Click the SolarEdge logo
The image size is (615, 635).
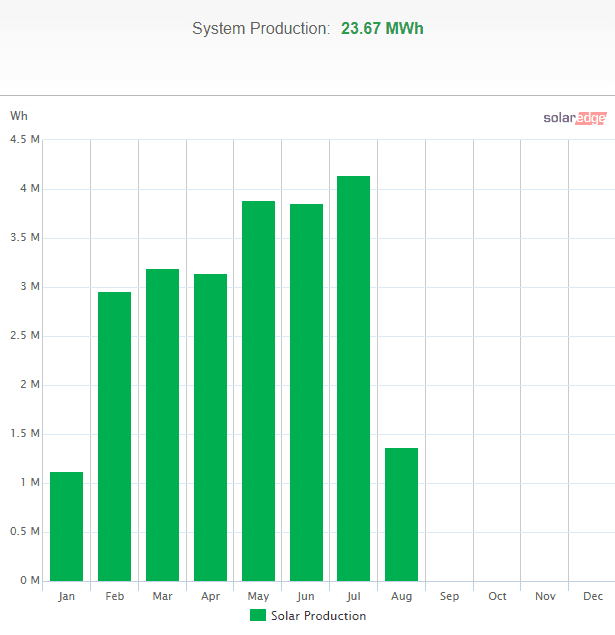point(574,118)
